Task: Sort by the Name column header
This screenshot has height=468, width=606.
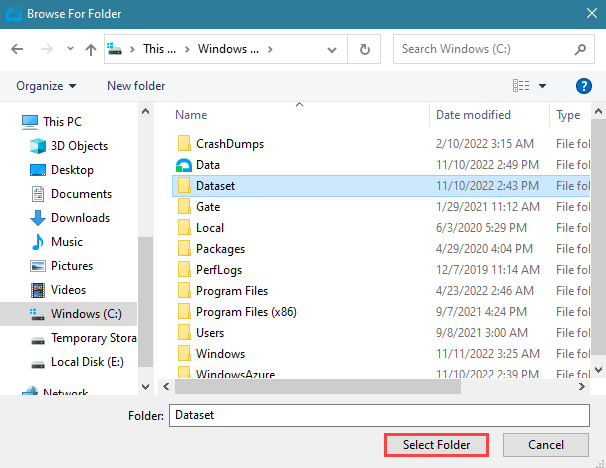Action: (x=192, y=115)
